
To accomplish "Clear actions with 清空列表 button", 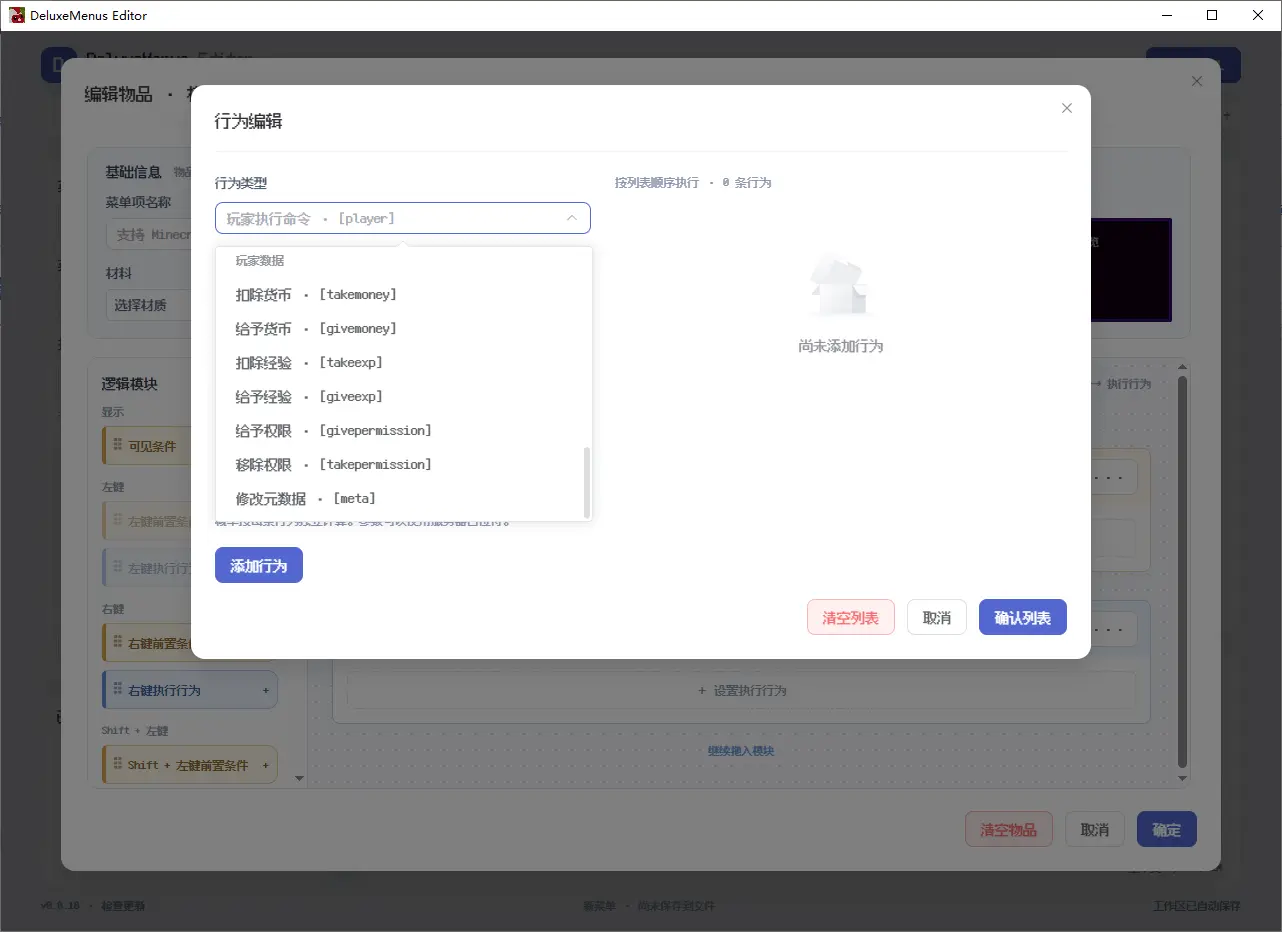I will tap(851, 618).
